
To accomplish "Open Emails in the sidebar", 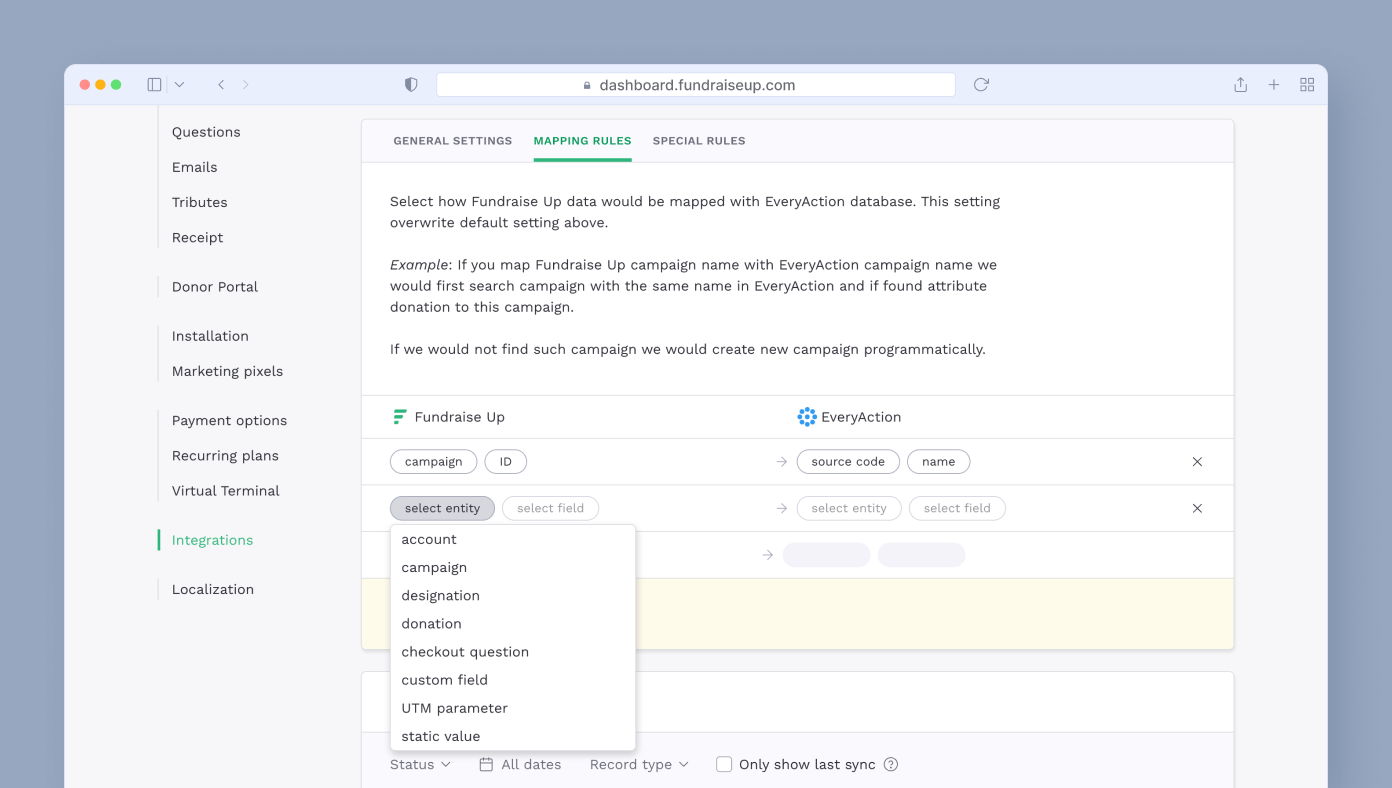I will coord(195,167).
